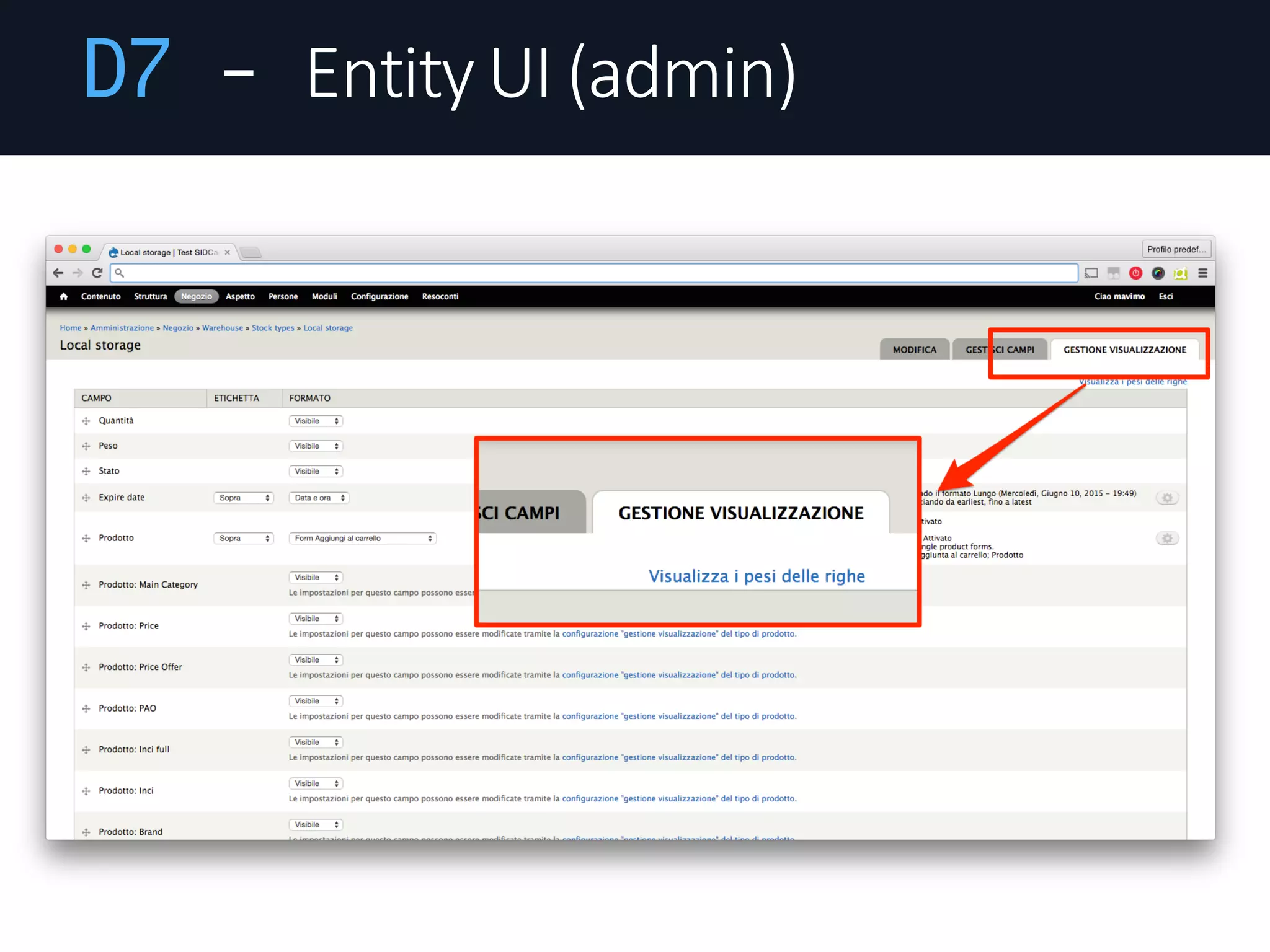Open Prodotto: Inci full Visibile dropdown
The width and height of the screenshot is (1270, 952).
coord(316,742)
